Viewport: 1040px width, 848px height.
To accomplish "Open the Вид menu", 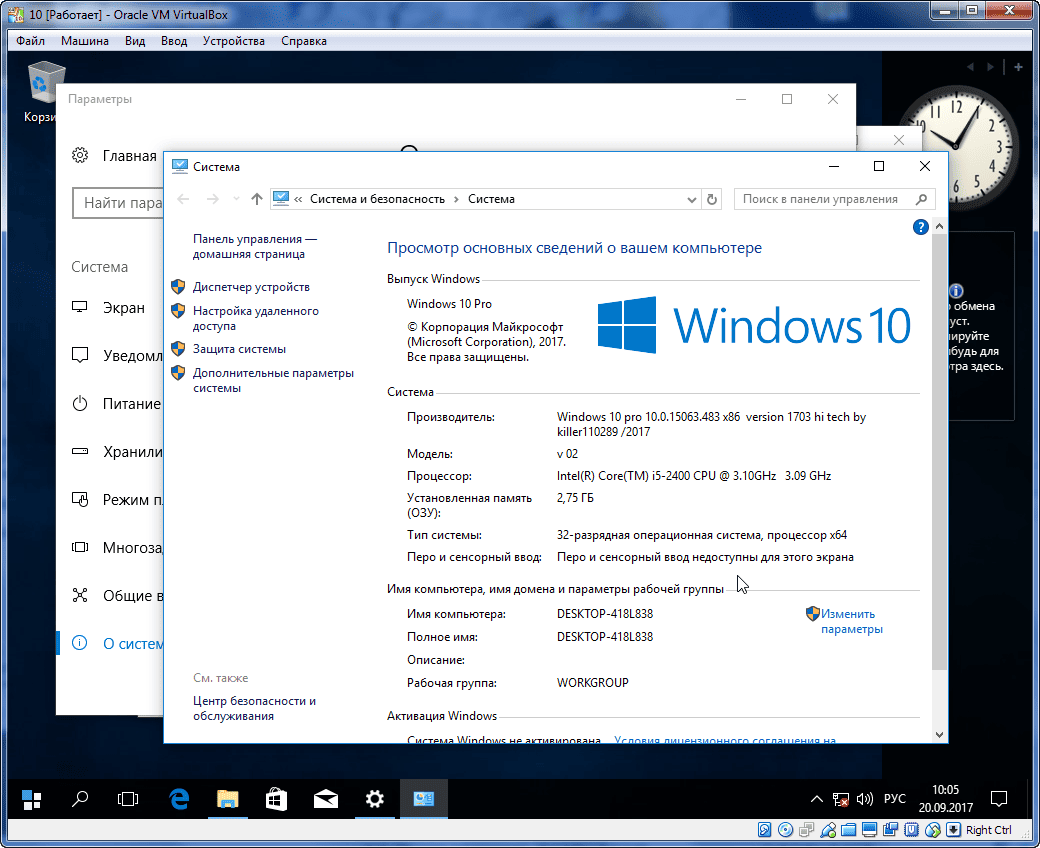I will tap(135, 41).
